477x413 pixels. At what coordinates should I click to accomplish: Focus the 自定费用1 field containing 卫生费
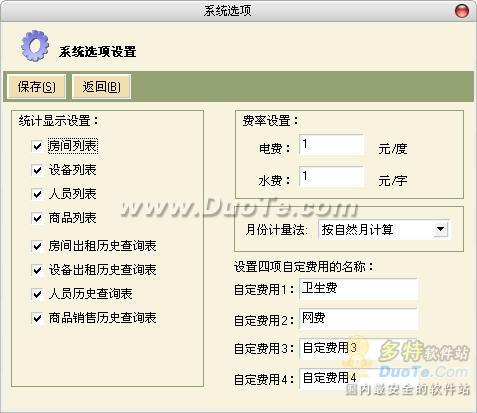tap(358, 289)
